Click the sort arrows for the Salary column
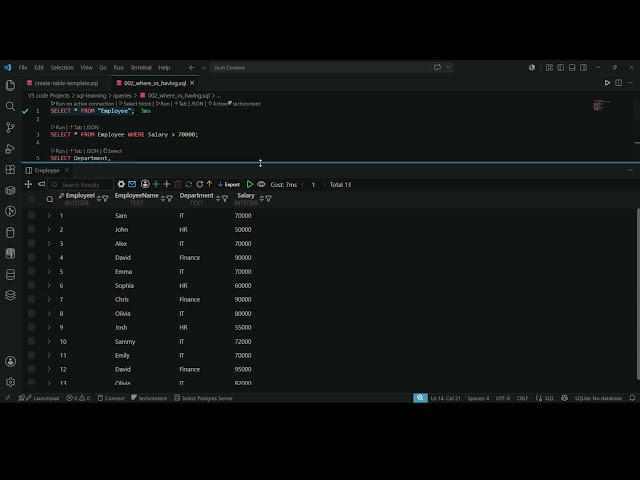 (262, 199)
